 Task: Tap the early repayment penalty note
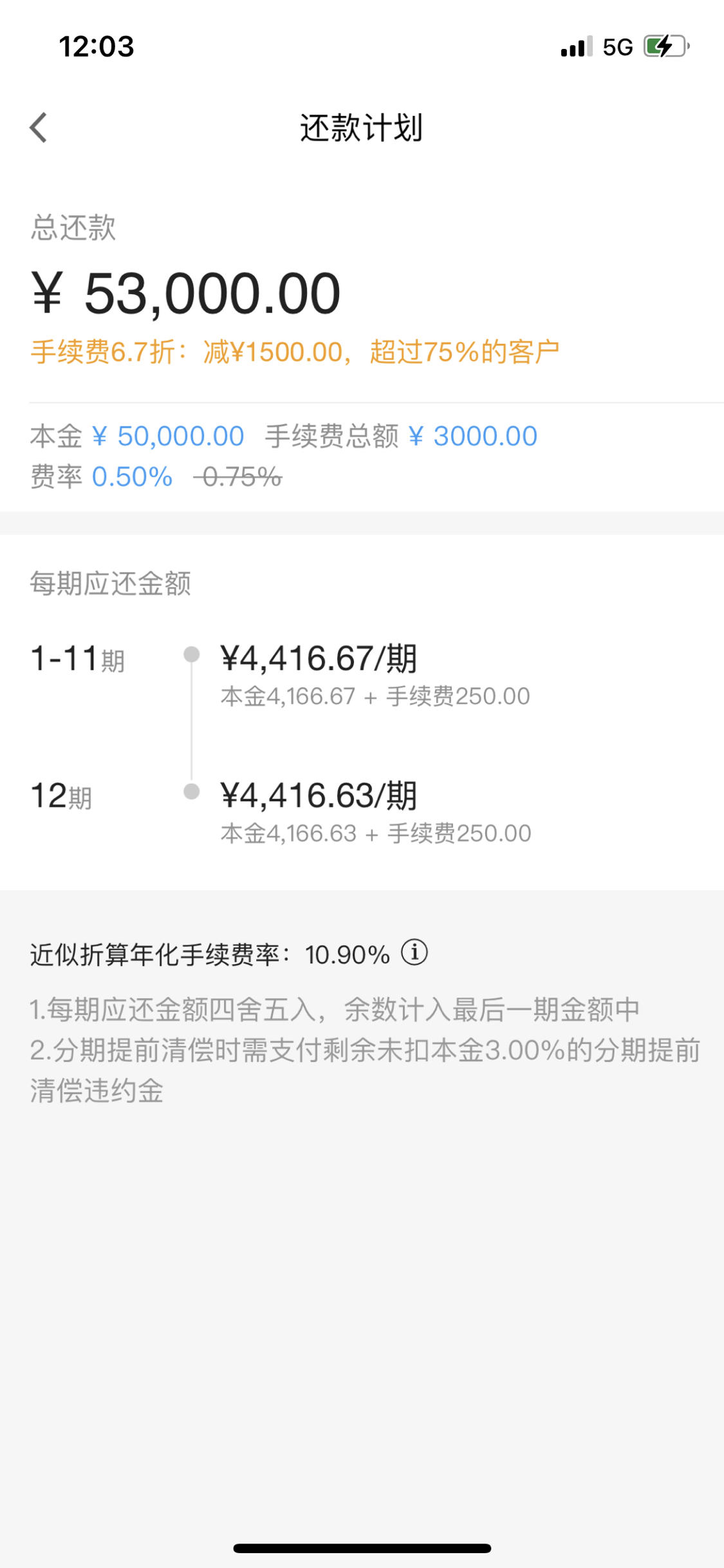[x=365, y=1070]
